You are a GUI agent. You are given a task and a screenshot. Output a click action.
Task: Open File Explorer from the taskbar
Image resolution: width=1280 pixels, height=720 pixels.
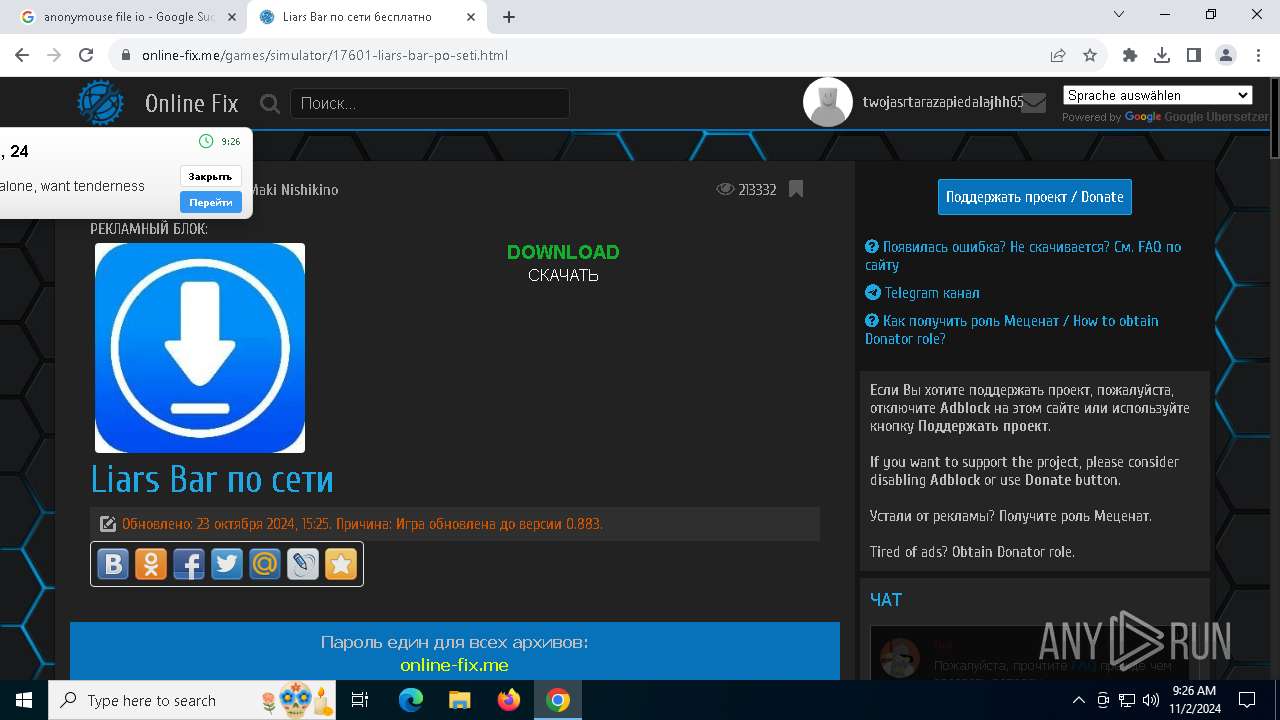coord(459,700)
